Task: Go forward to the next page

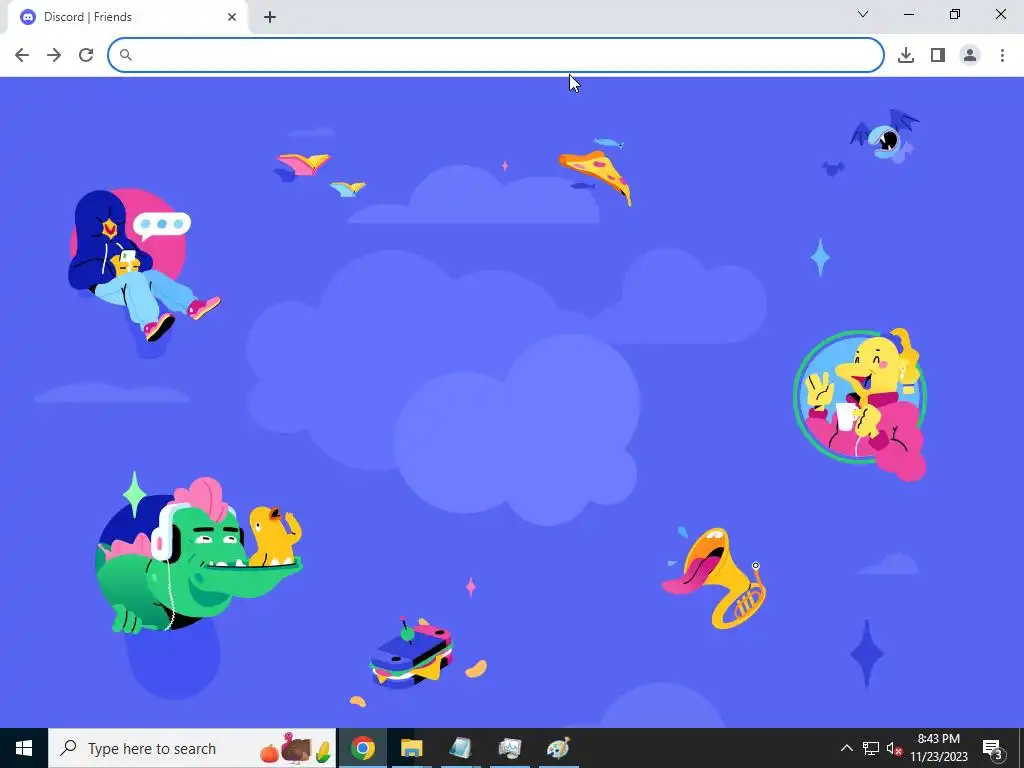Action: [54, 55]
